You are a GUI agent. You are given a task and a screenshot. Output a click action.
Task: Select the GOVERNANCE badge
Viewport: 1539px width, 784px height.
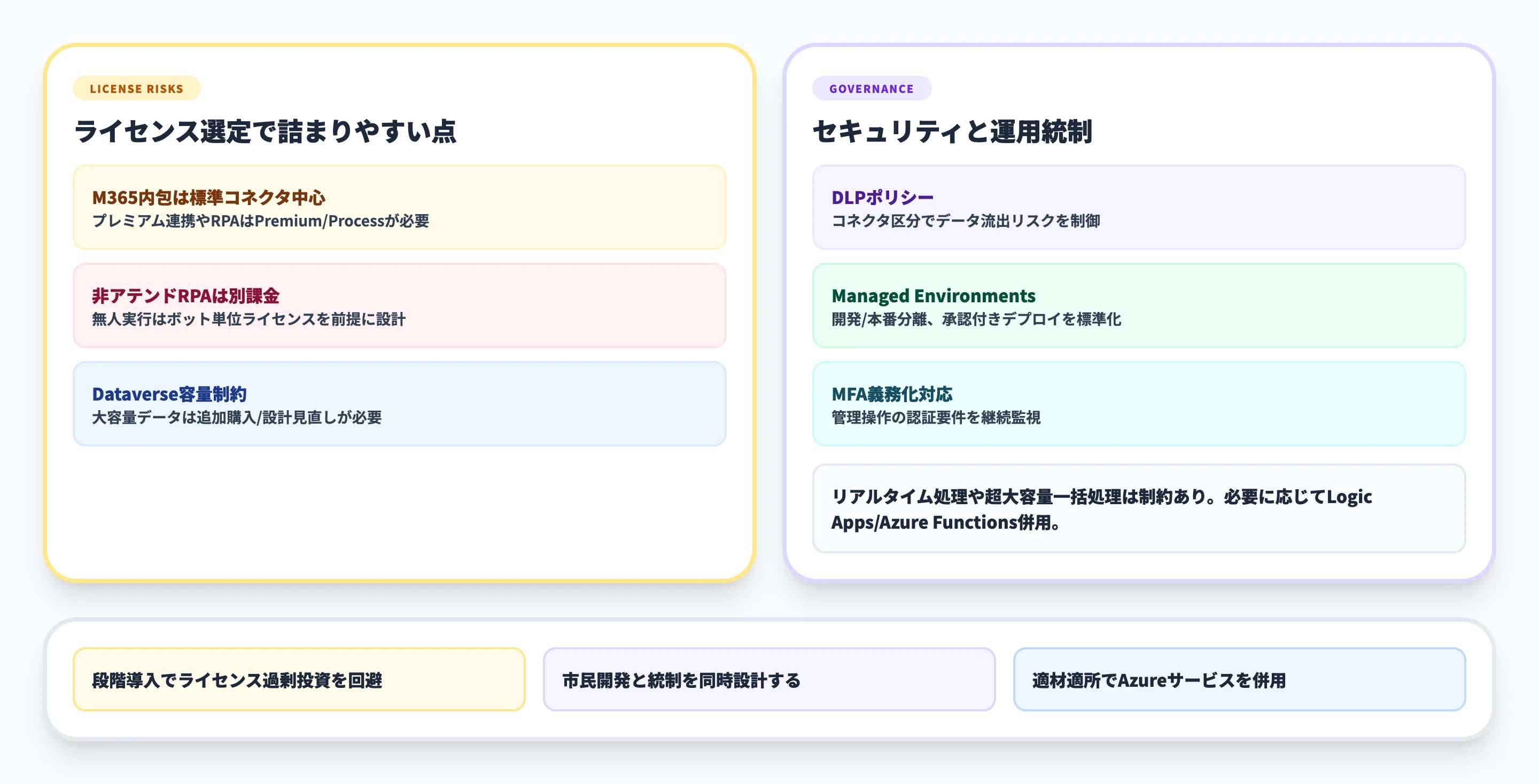(871, 88)
